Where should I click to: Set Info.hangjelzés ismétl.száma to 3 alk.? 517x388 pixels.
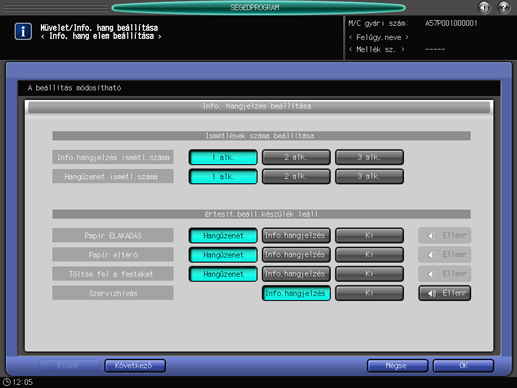click(x=369, y=157)
